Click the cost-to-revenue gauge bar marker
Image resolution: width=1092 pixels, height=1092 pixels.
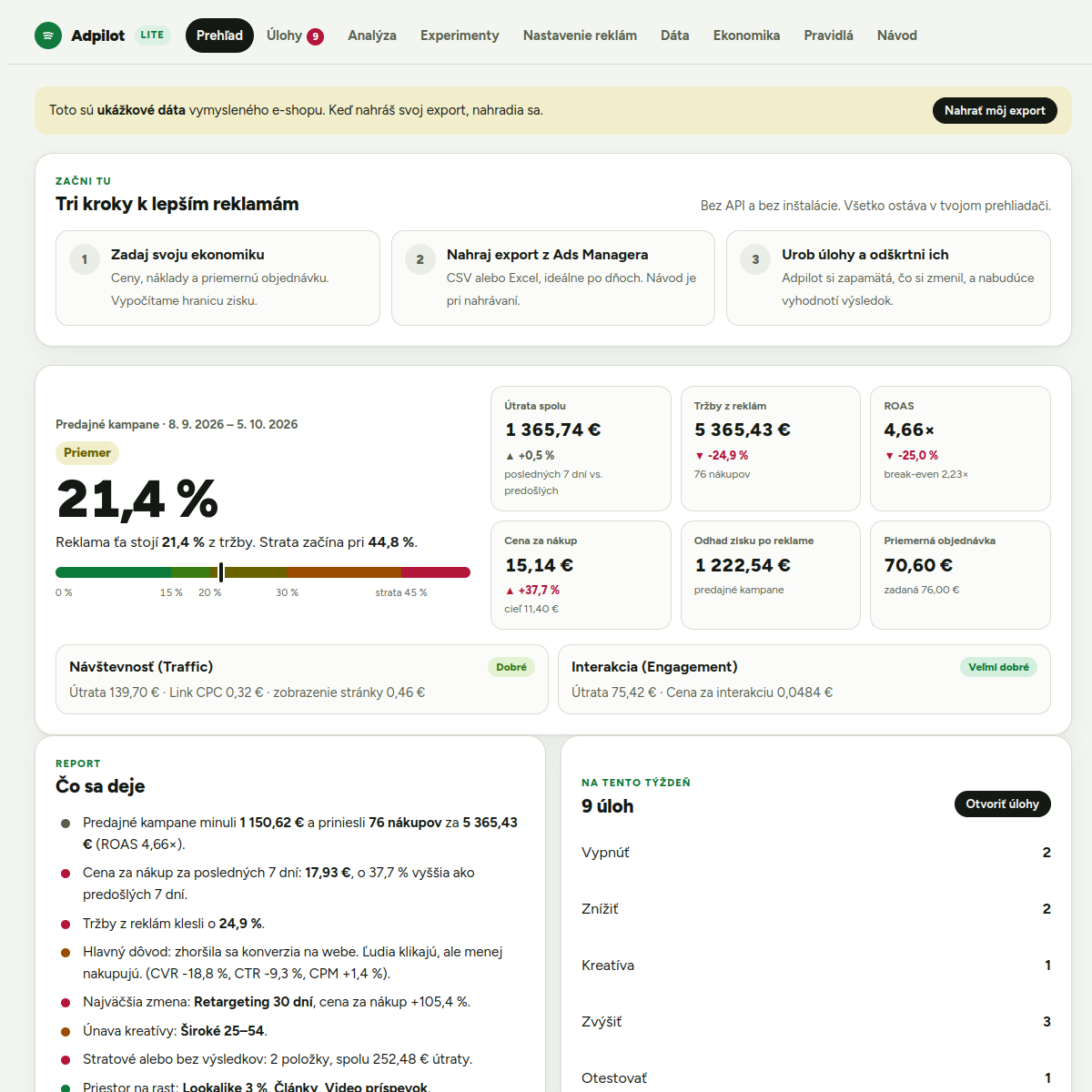pos(221,572)
